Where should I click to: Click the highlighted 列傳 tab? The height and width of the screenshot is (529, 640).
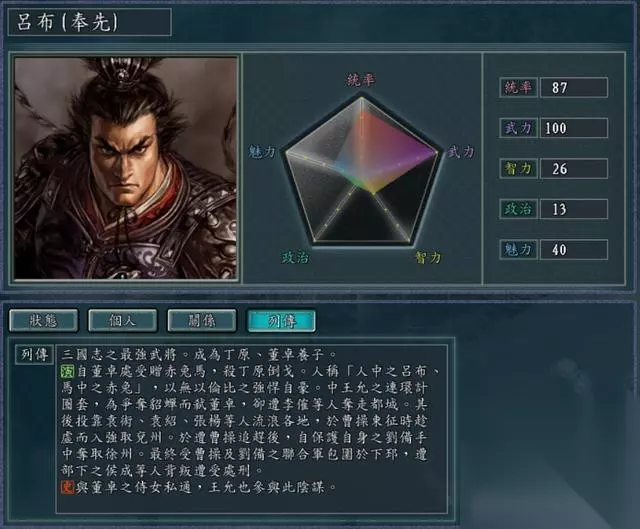pos(281,321)
